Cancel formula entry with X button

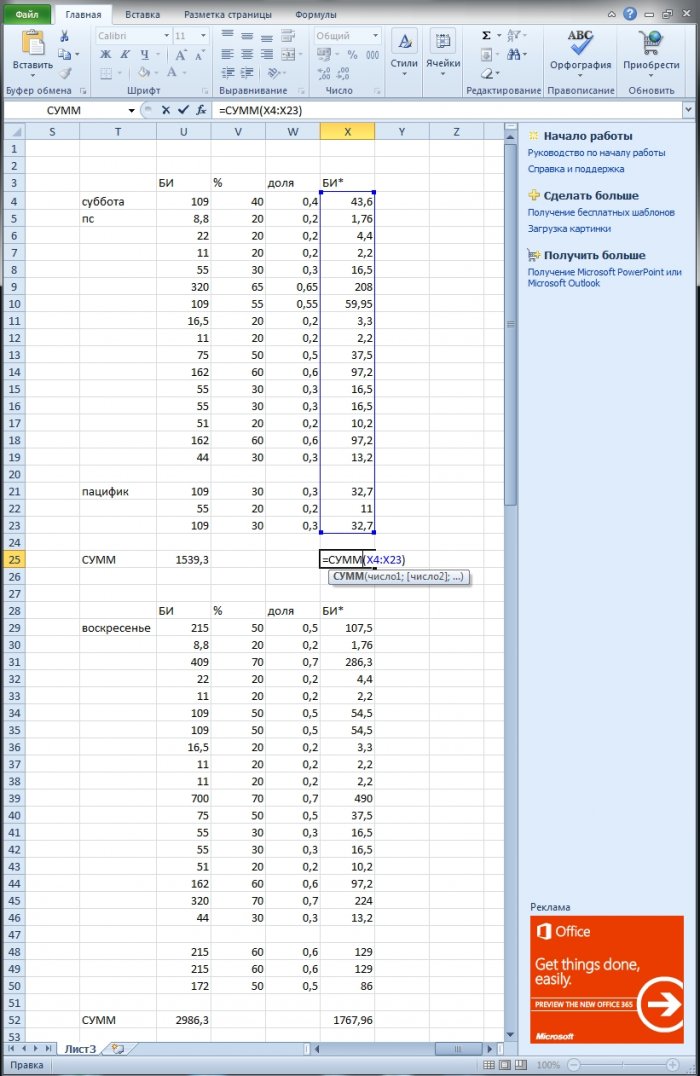[x=165, y=110]
